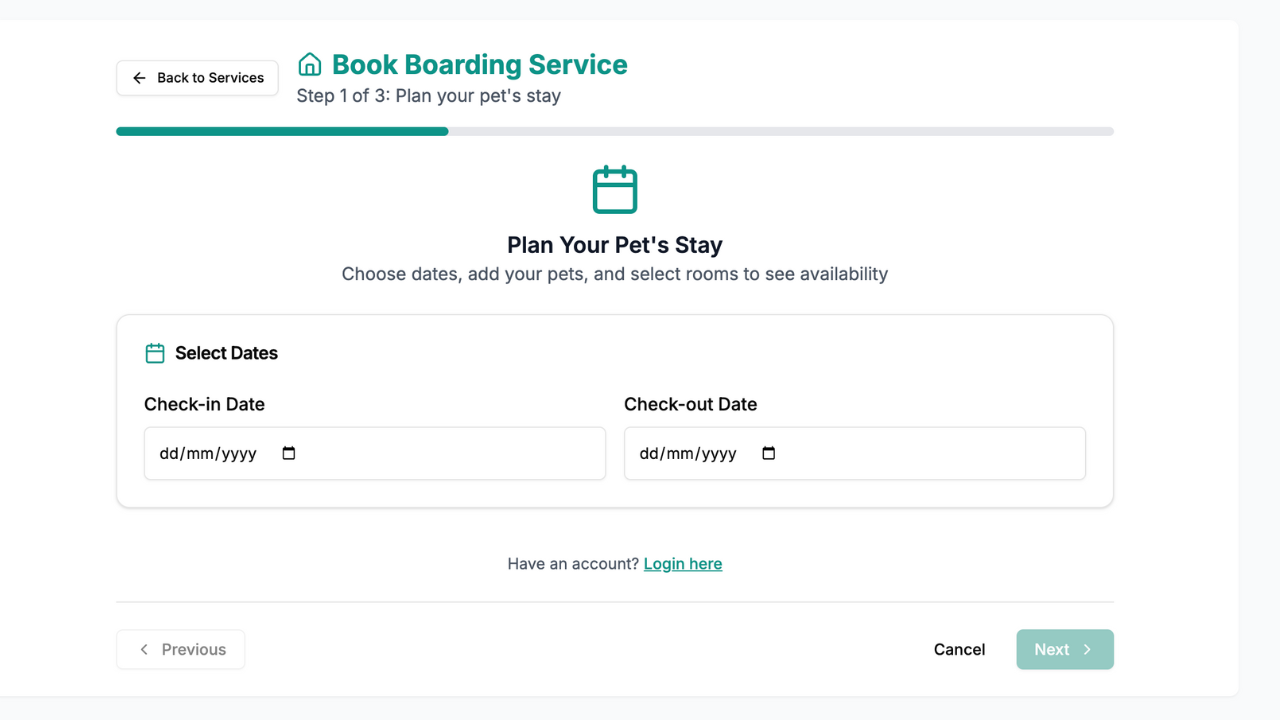Click the Select Dates section header
This screenshot has height=720, width=1280.
(x=225, y=352)
